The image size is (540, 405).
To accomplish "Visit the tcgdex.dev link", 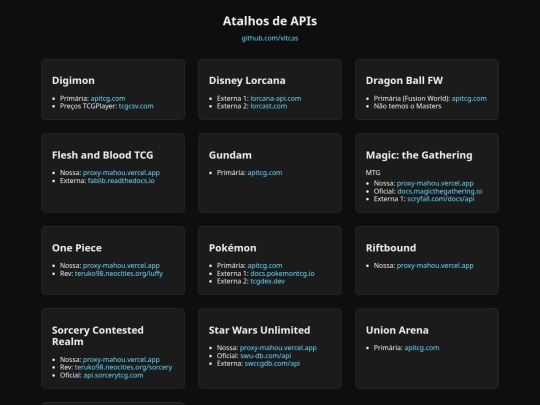I will [268, 281].
